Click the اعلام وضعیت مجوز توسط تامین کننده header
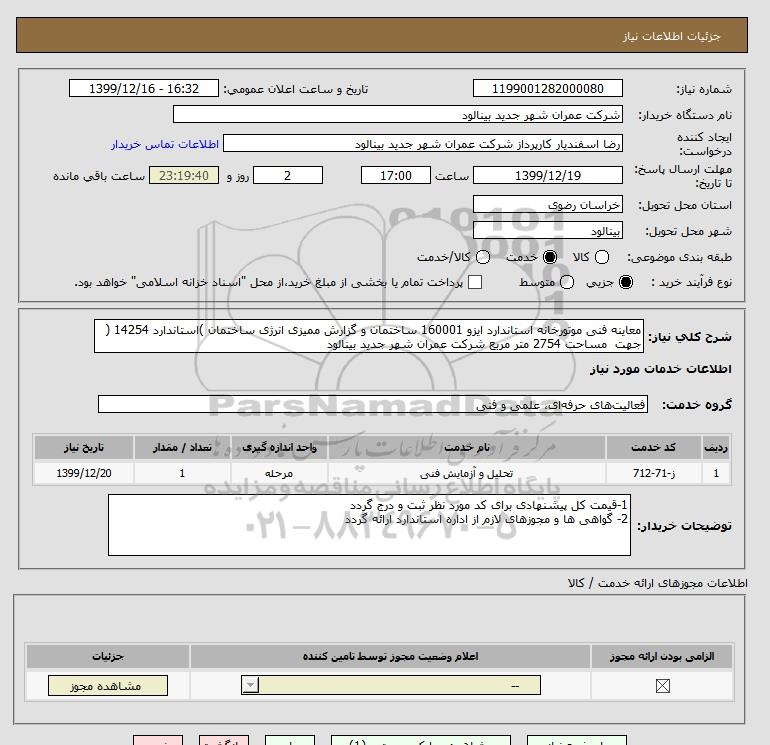 (x=390, y=656)
